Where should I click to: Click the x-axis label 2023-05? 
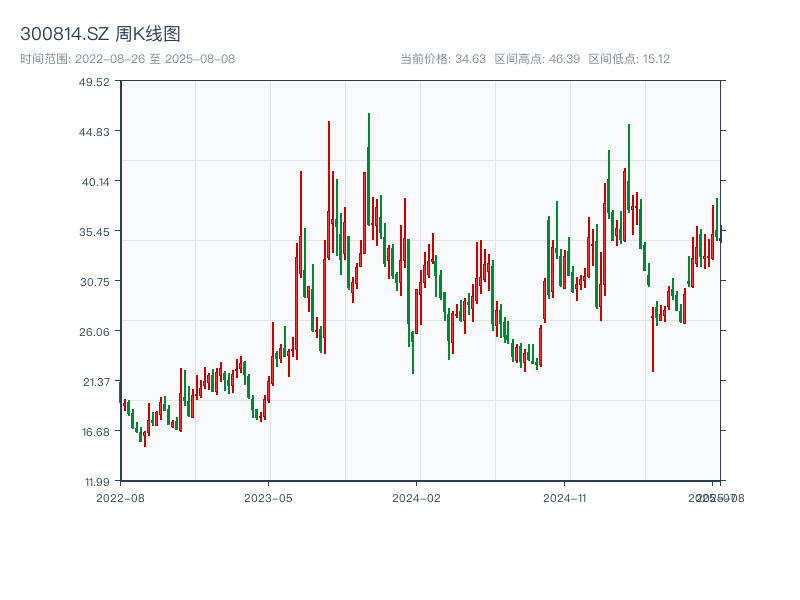coord(268,498)
